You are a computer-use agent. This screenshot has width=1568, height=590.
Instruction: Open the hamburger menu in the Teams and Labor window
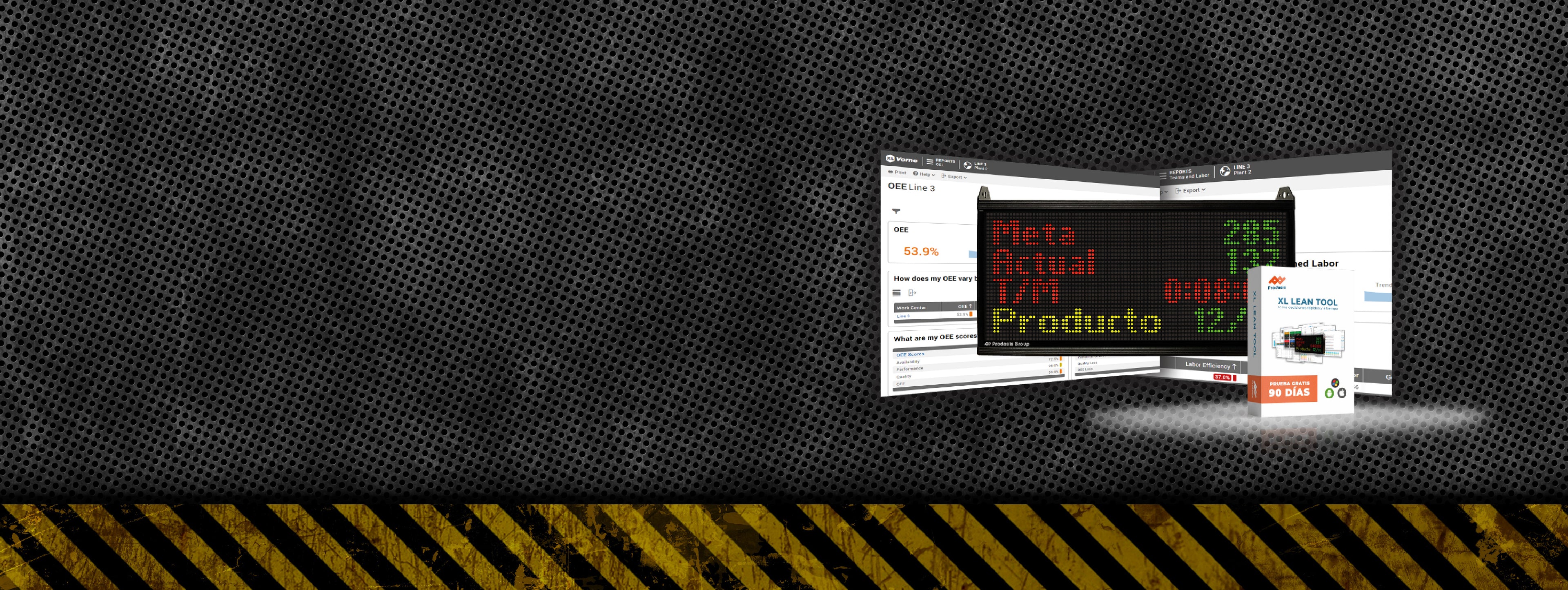(1163, 175)
